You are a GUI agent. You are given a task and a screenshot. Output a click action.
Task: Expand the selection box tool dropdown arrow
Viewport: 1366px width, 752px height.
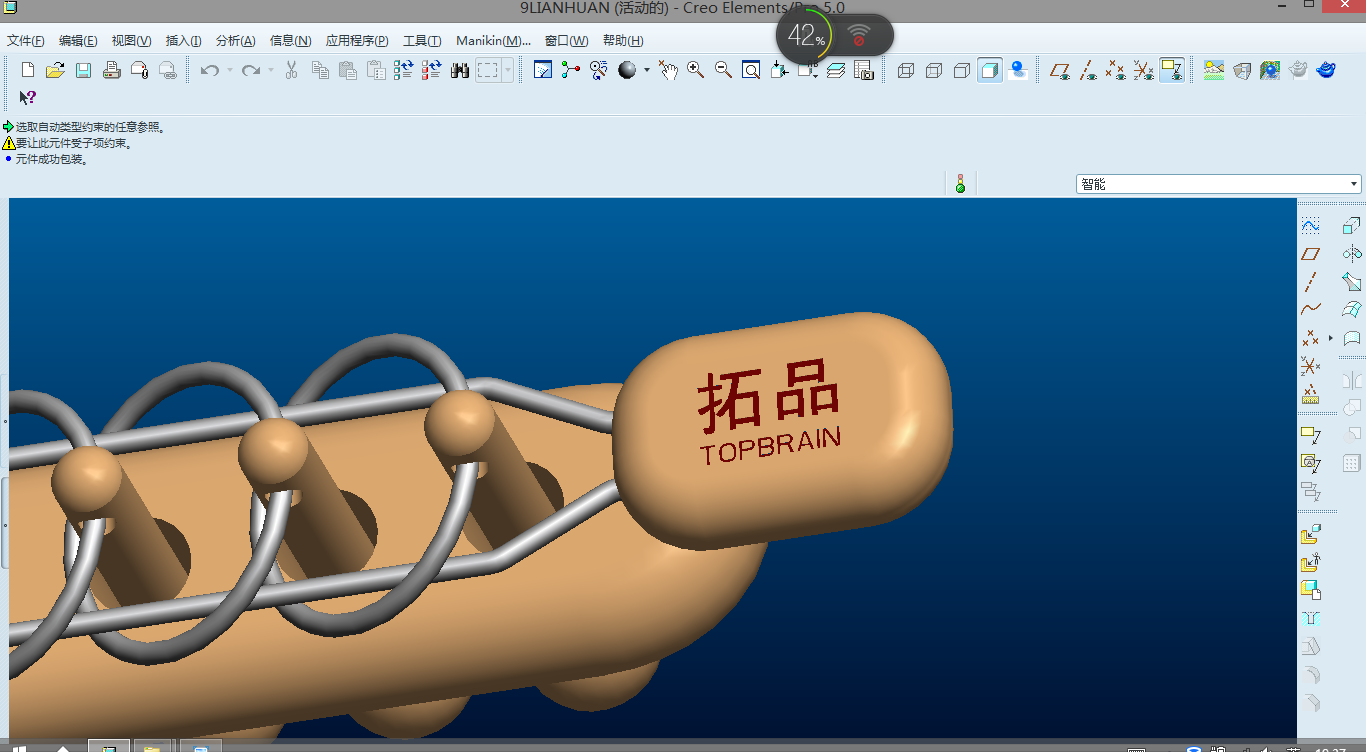tap(508, 70)
